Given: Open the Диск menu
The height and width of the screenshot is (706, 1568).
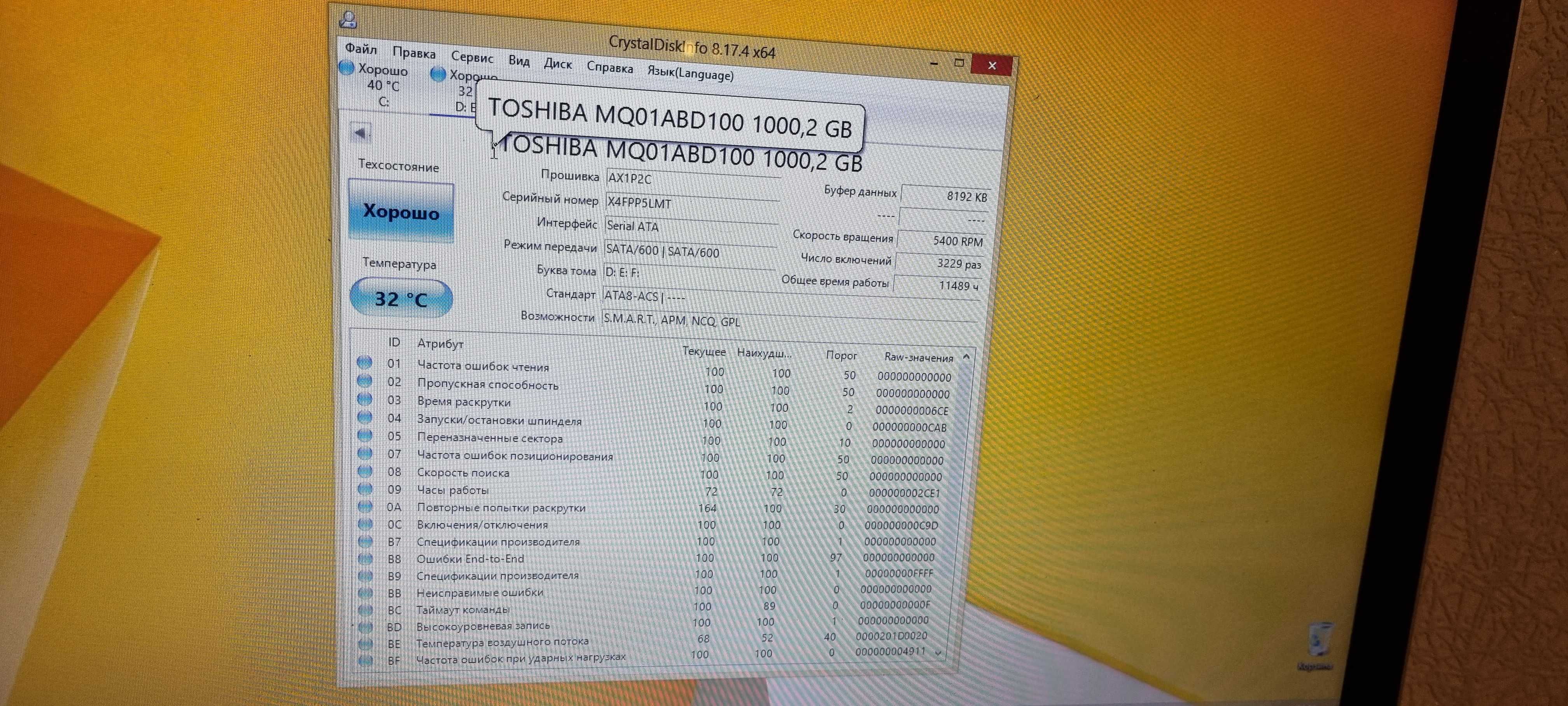Looking at the screenshot, I should point(558,64).
